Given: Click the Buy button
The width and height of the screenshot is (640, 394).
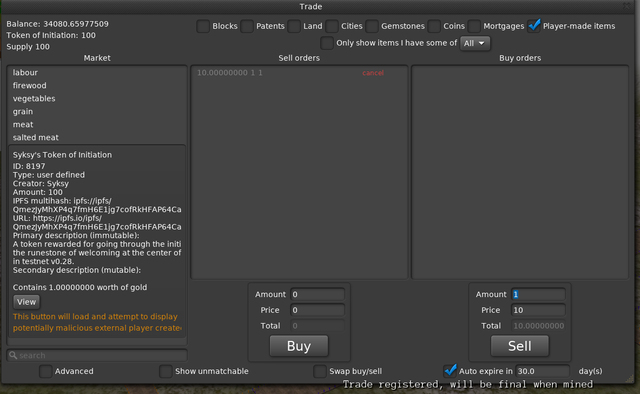Looking at the screenshot, I should (x=299, y=346).
